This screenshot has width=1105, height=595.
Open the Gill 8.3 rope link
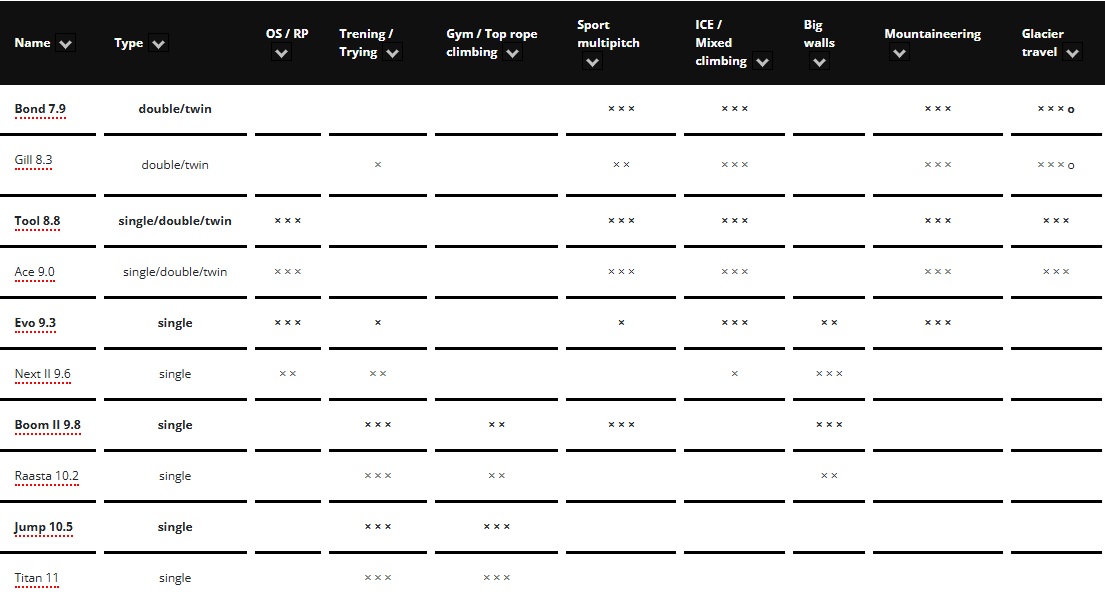coord(33,159)
